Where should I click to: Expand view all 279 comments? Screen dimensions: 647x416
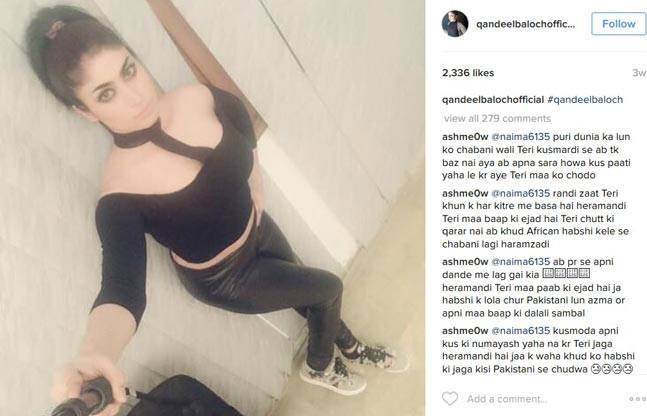(x=497, y=118)
